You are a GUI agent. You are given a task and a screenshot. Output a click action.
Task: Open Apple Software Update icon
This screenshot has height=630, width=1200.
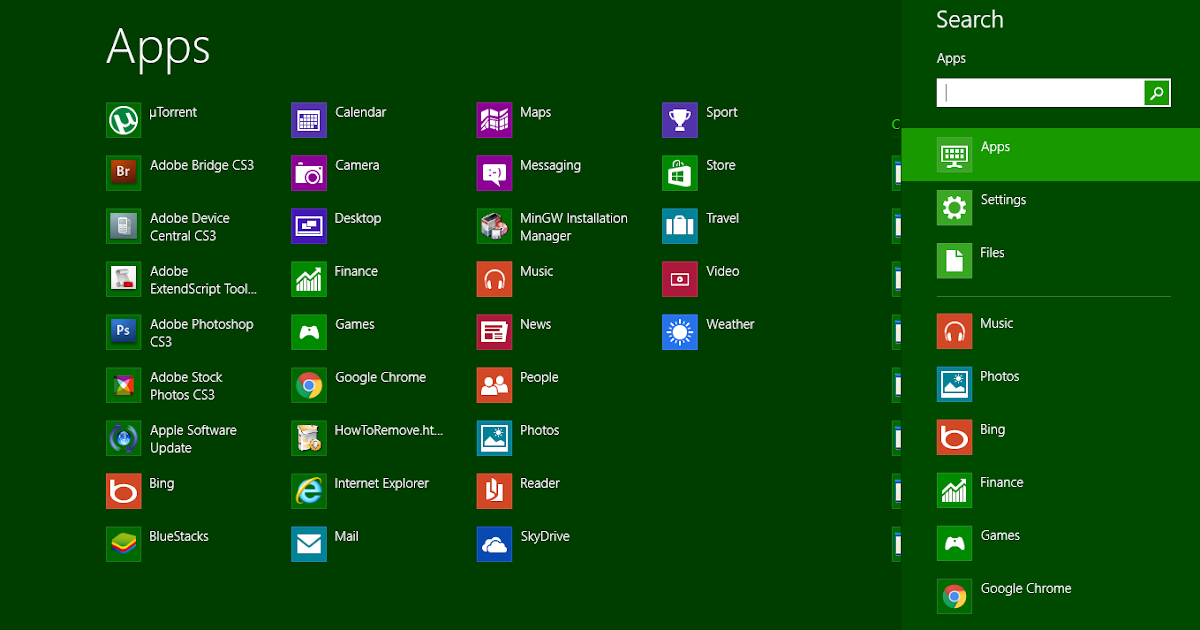click(x=123, y=438)
